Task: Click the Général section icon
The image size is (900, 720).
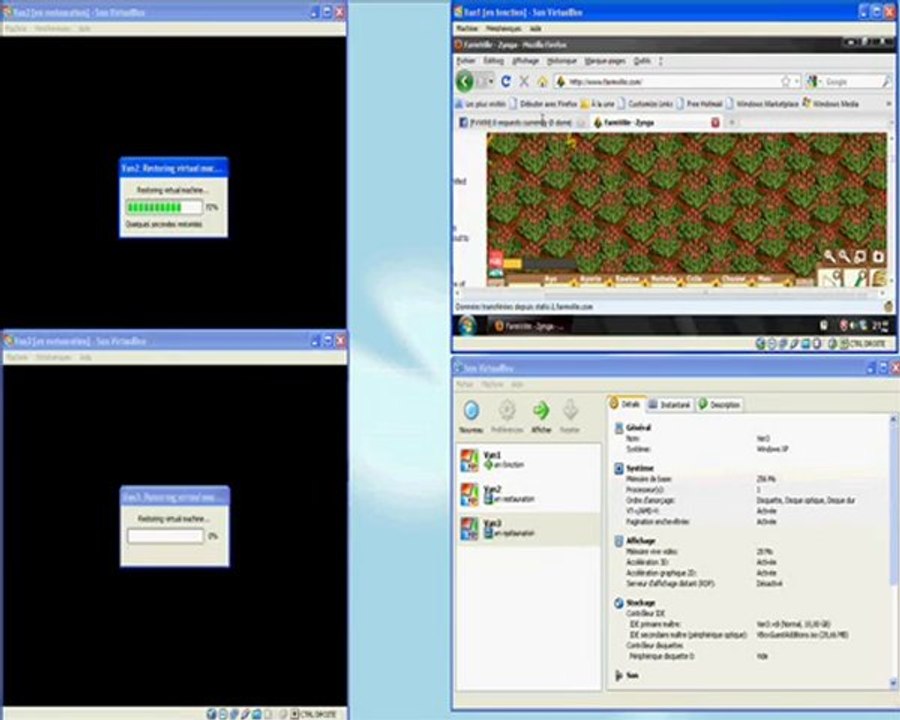Action: tap(619, 428)
